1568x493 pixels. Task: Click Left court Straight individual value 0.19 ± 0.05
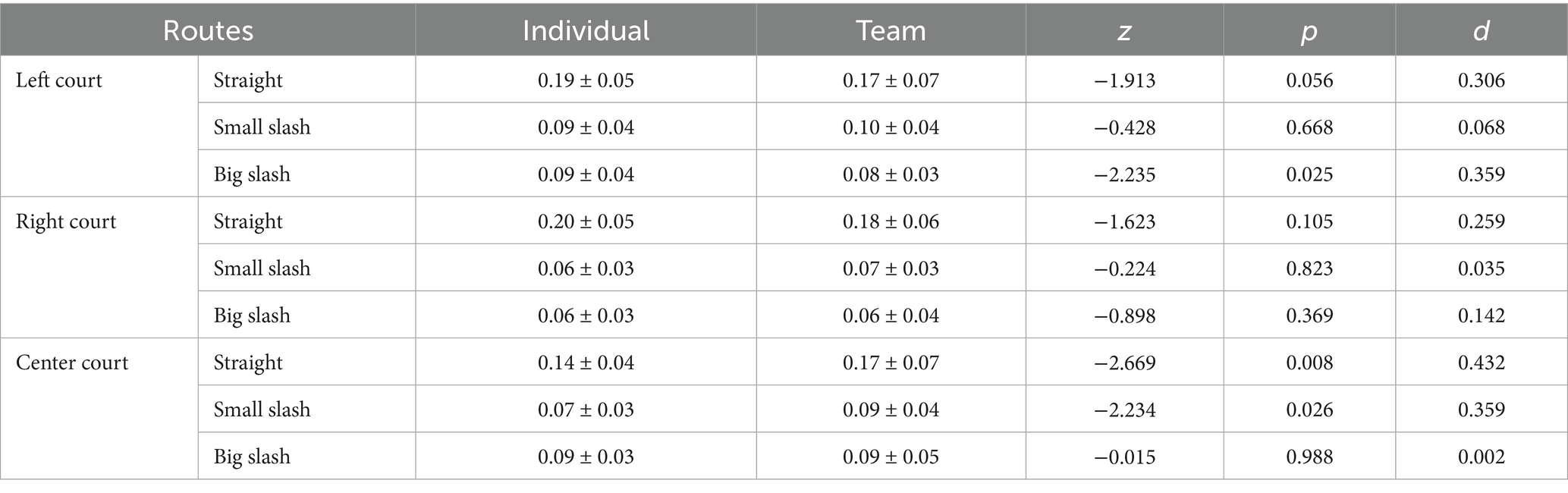[586, 80]
